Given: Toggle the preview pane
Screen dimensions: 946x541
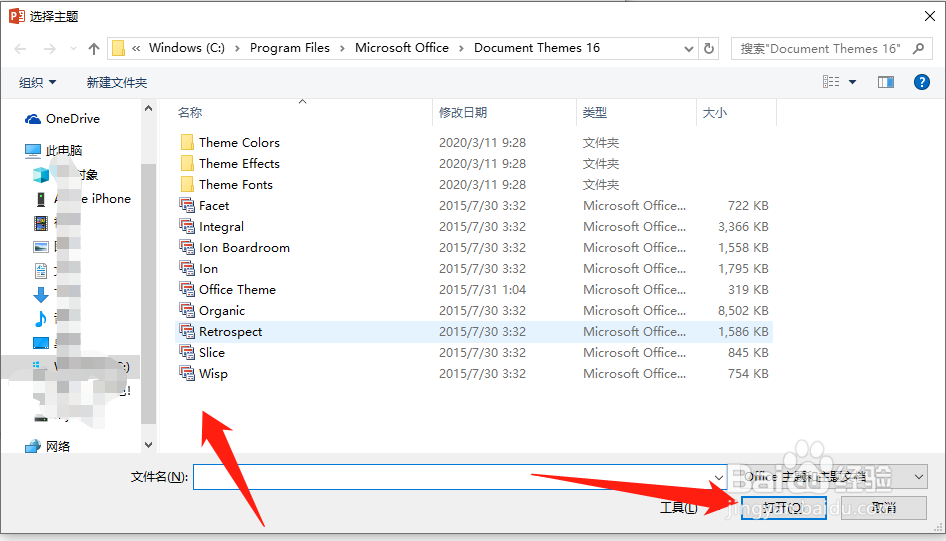Looking at the screenshot, I should click(886, 82).
